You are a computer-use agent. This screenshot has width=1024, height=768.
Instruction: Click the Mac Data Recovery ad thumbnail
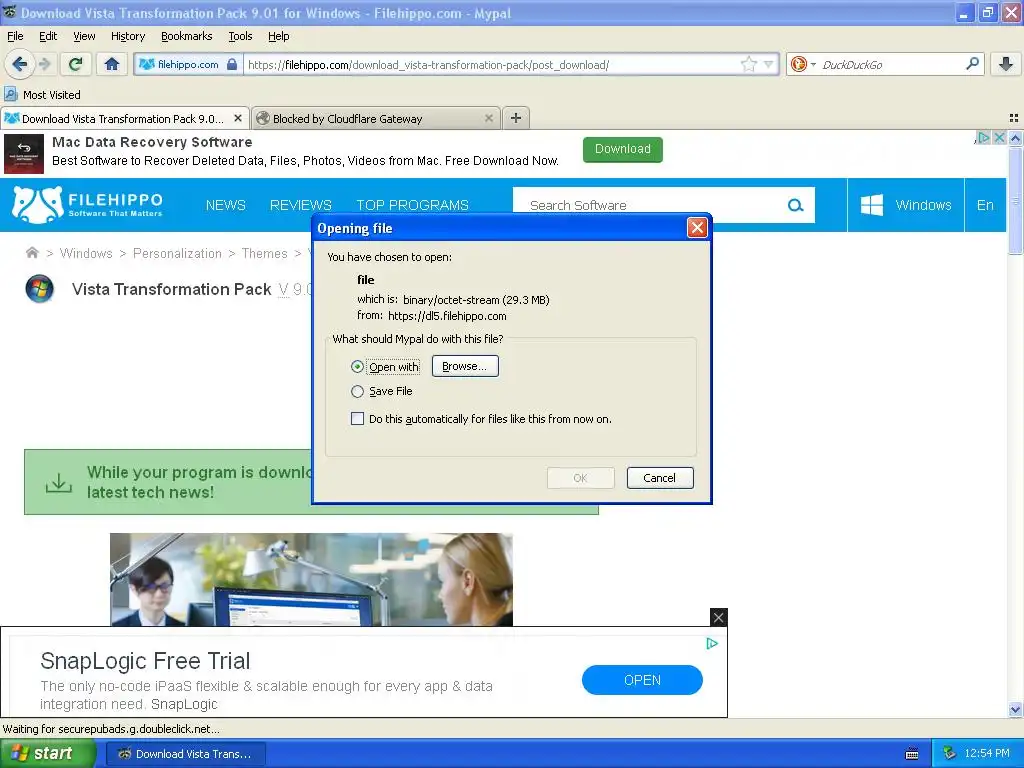[x=24, y=153]
